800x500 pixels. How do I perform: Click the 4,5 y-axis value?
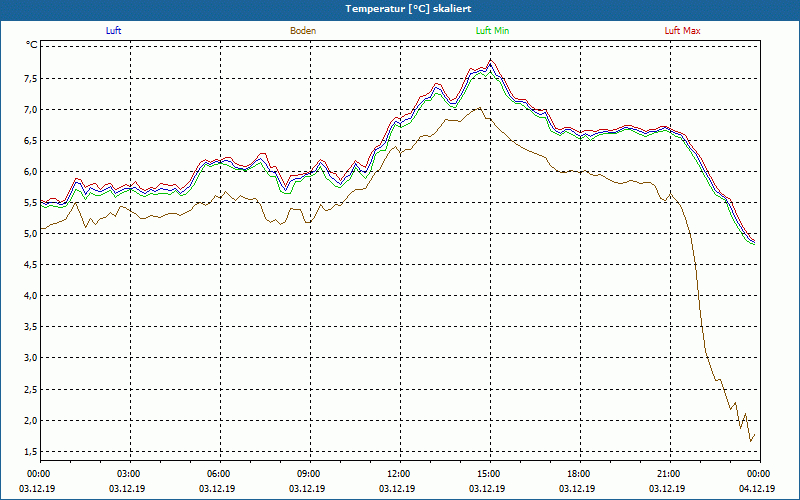[32, 265]
